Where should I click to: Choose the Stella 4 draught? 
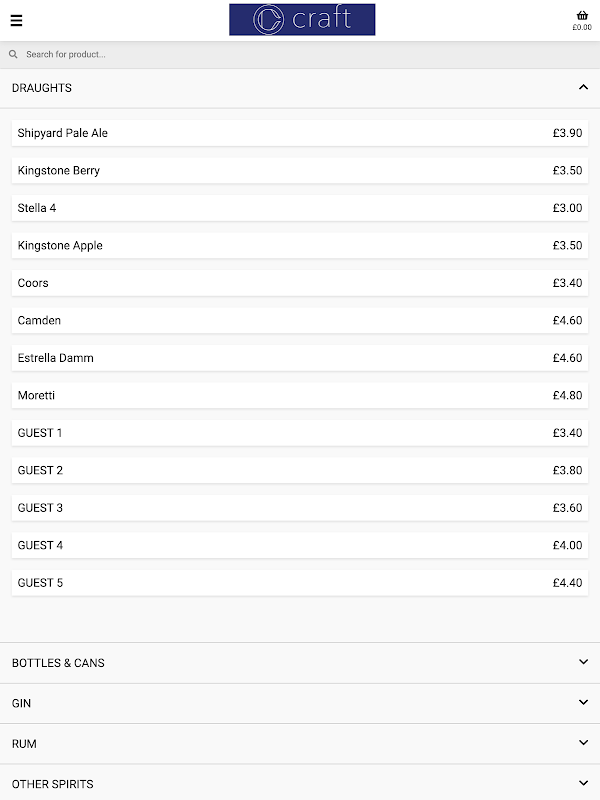[300, 208]
